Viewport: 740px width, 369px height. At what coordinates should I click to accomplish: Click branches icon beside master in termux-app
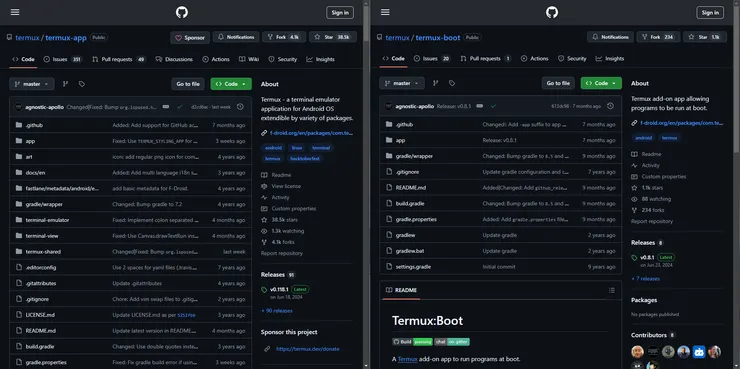[66, 84]
